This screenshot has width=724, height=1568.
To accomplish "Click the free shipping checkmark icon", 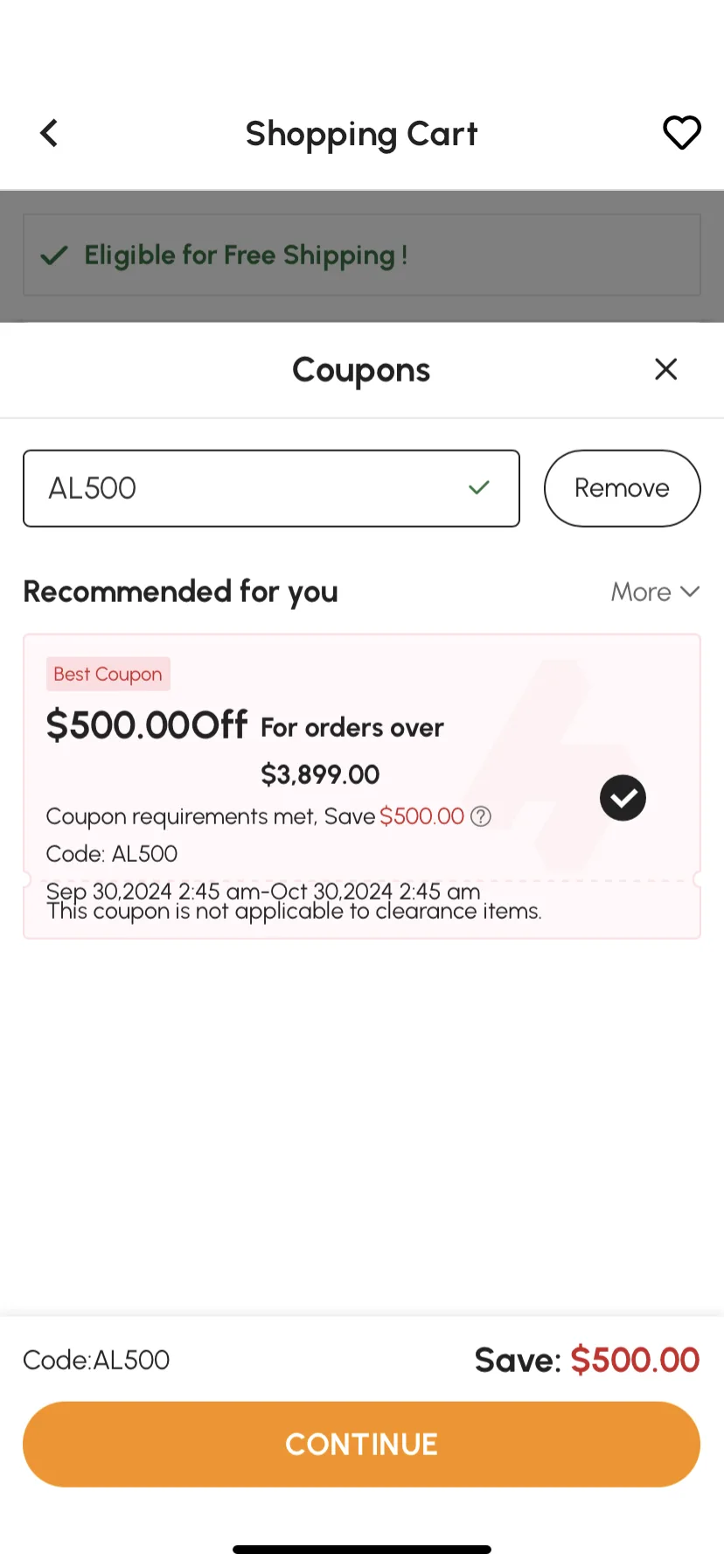I will 54,255.
